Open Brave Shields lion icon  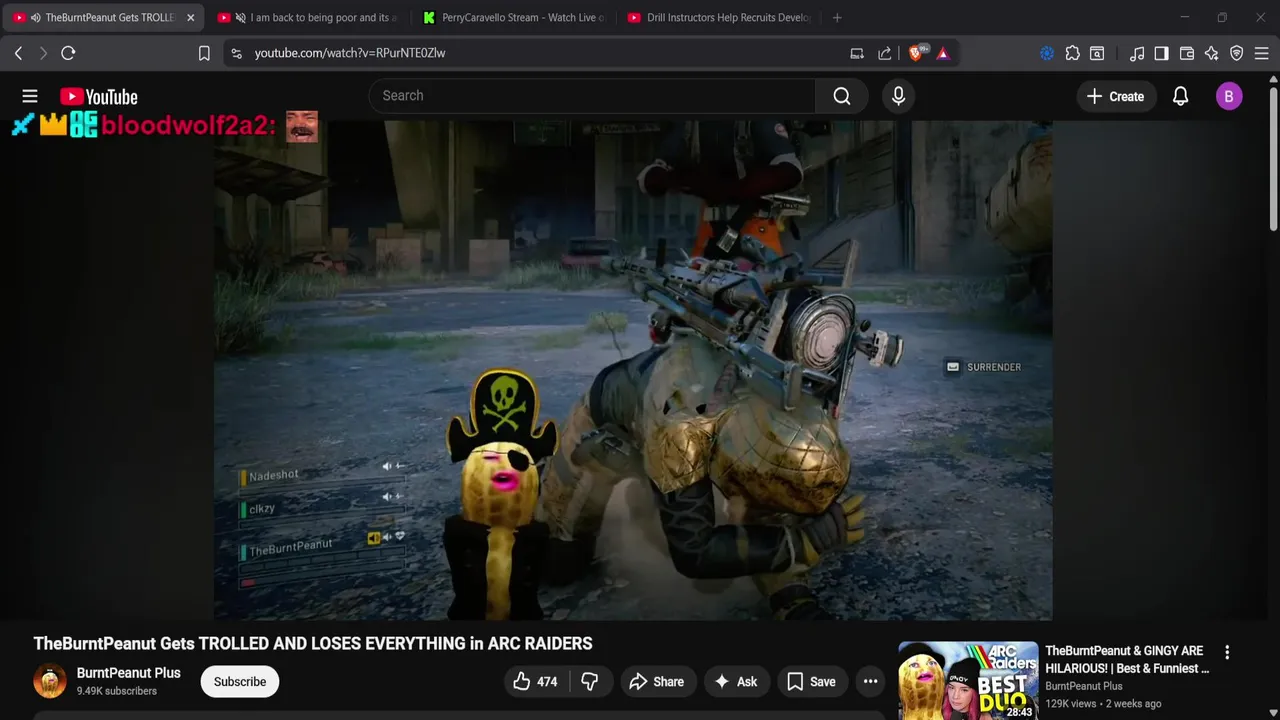pos(917,53)
